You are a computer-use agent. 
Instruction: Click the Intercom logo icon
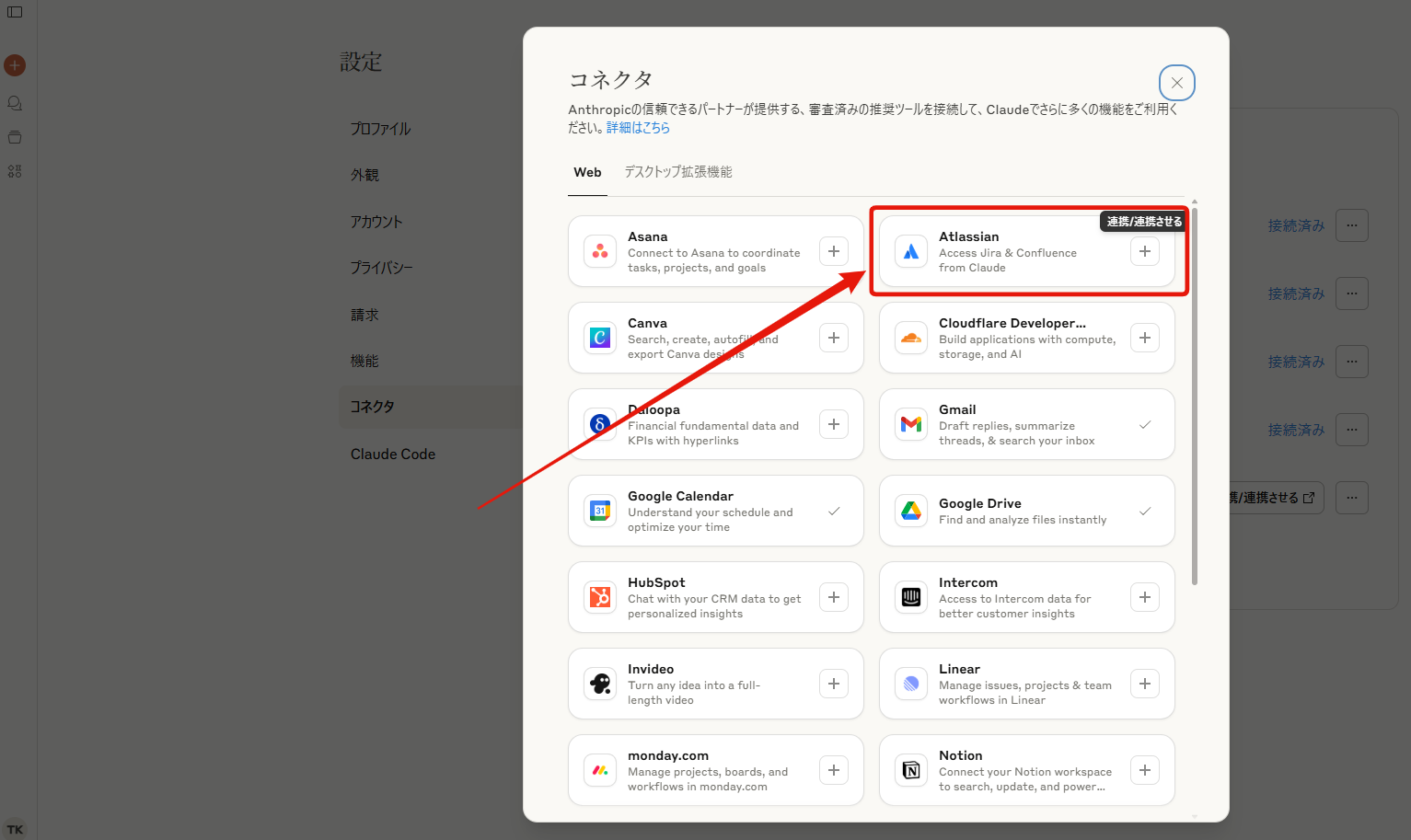coord(911,597)
